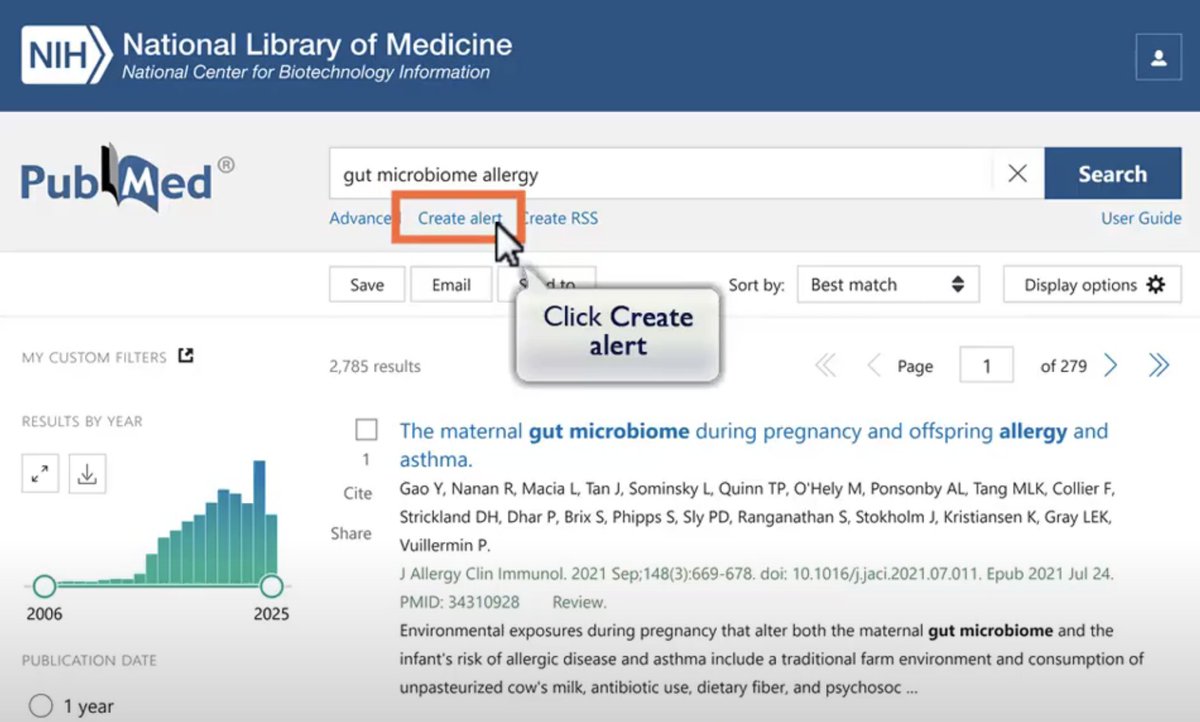1200x722 pixels.
Task: Select the 2025 end year slider handle
Action: tap(271, 586)
